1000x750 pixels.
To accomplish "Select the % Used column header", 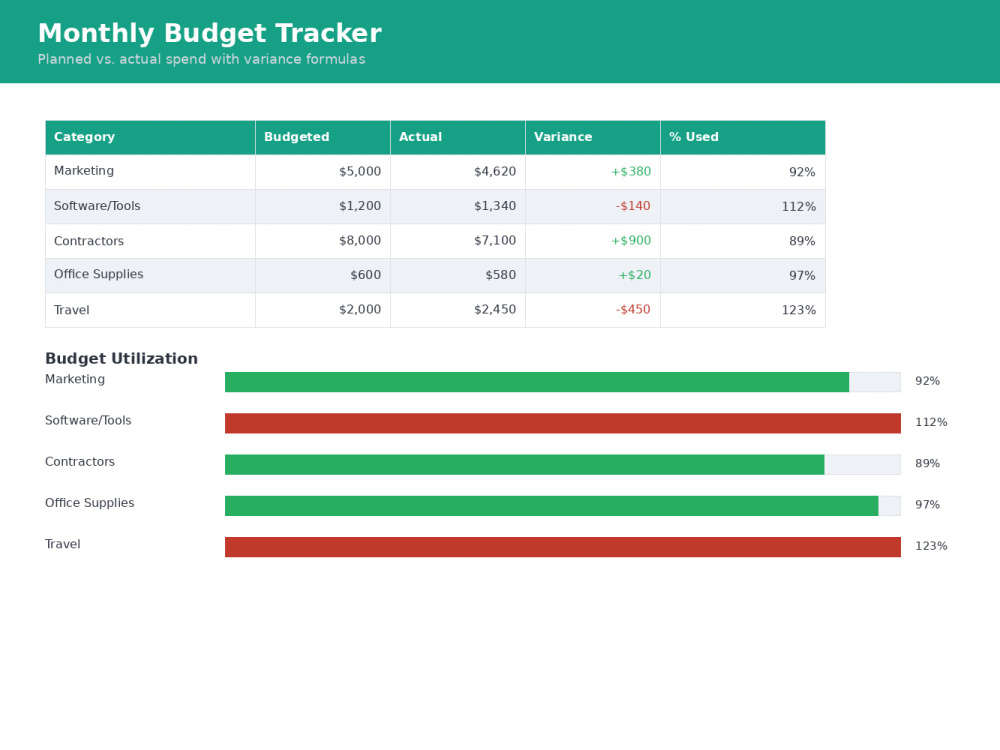I will click(743, 137).
